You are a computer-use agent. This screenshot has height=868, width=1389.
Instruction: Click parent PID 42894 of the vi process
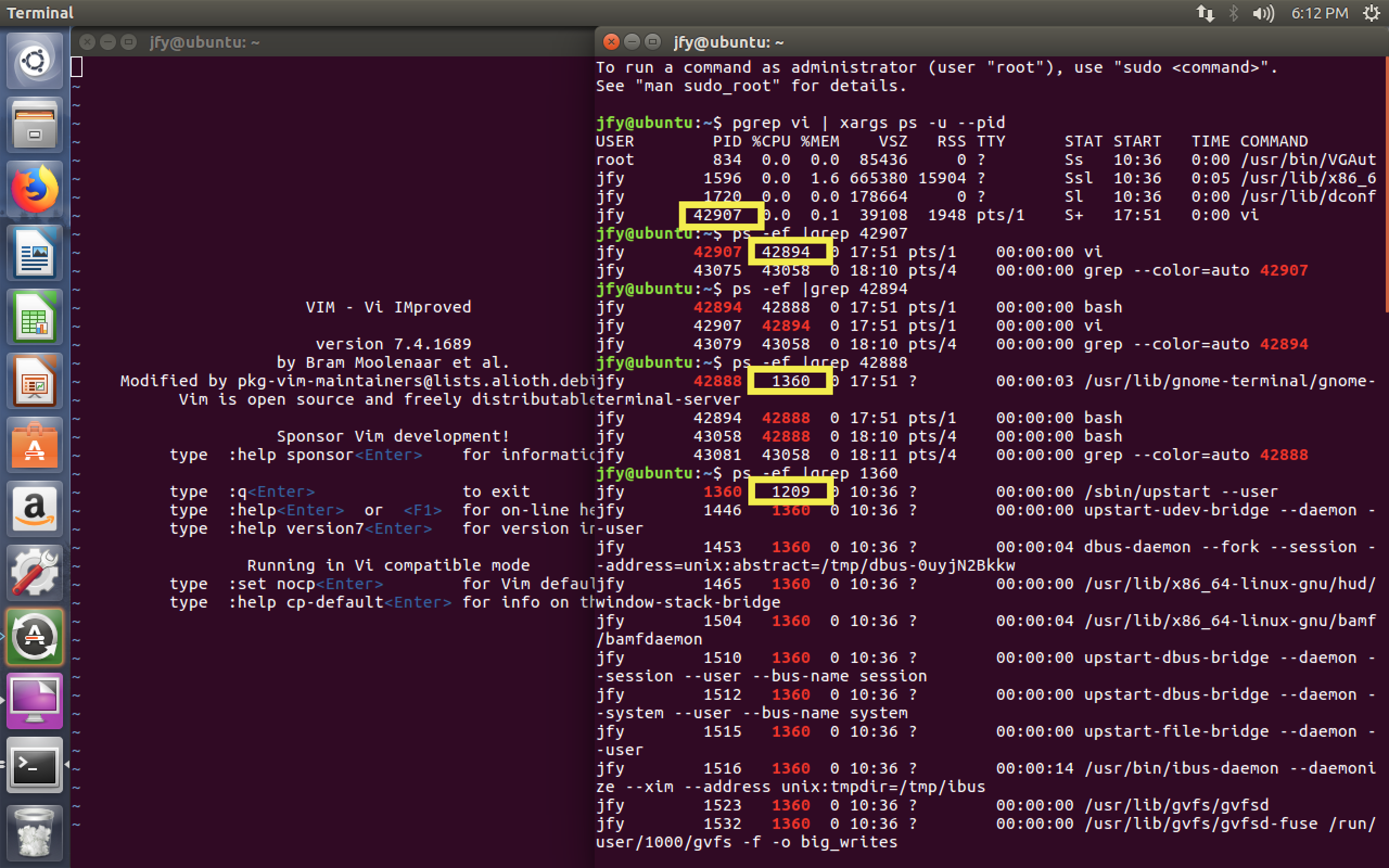click(786, 252)
